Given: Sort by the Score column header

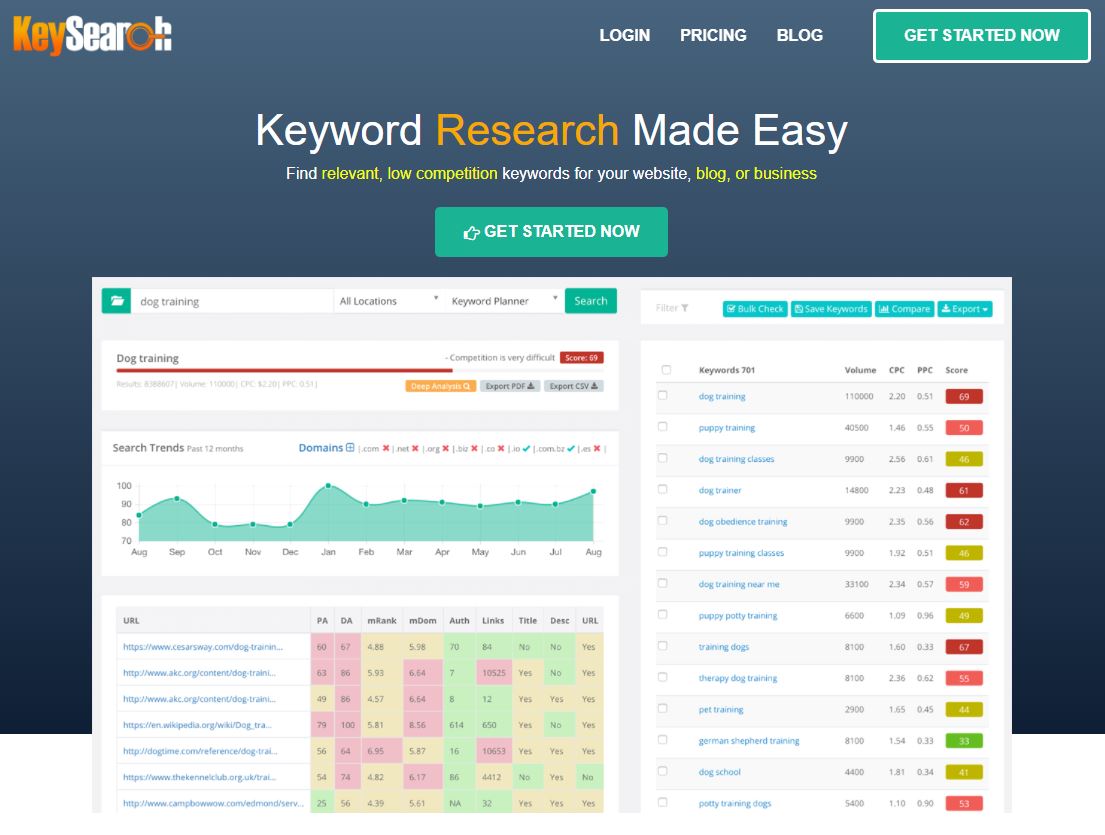Looking at the screenshot, I should 956,370.
